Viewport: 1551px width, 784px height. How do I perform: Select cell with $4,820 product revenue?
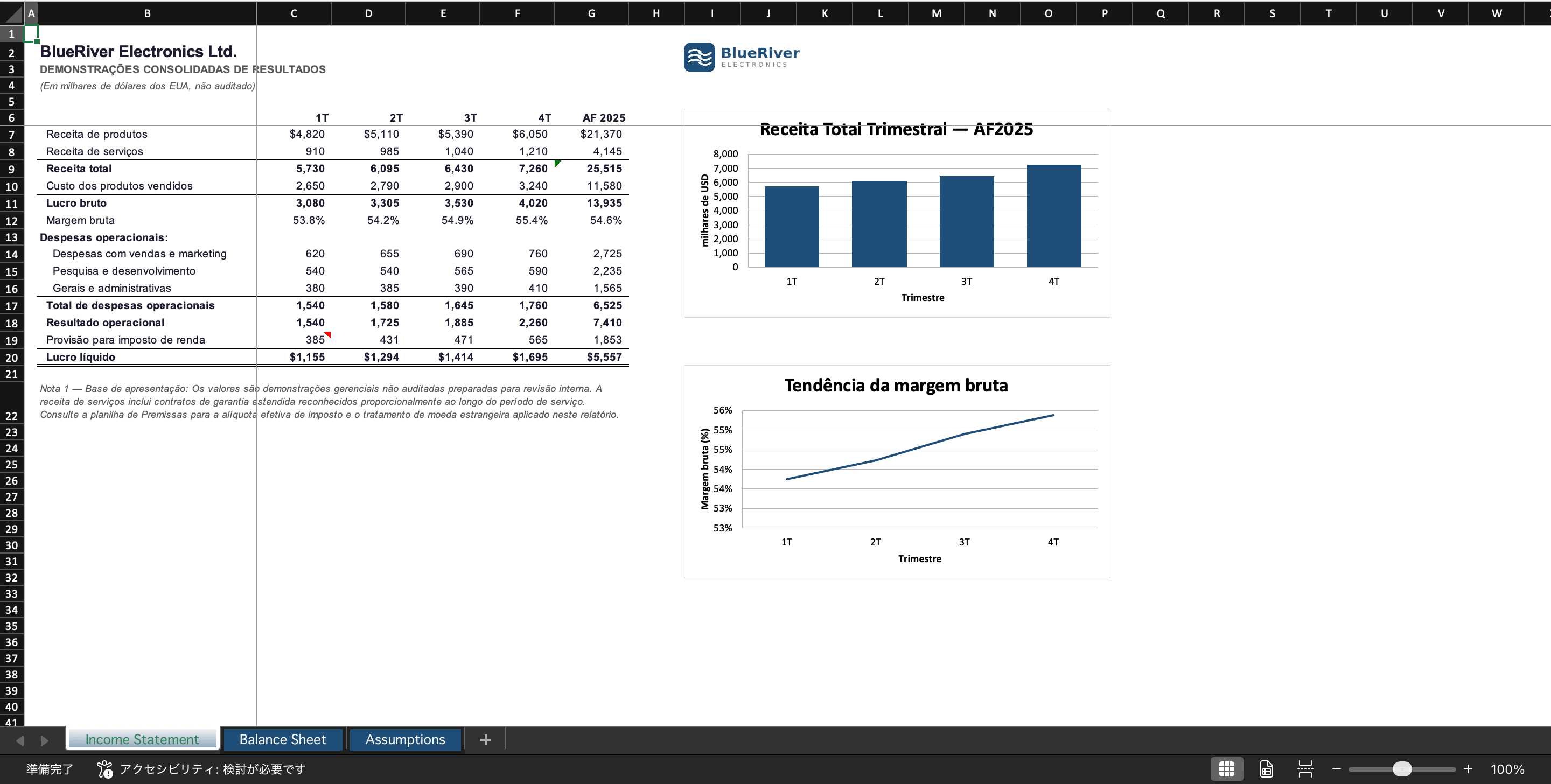pyautogui.click(x=294, y=134)
